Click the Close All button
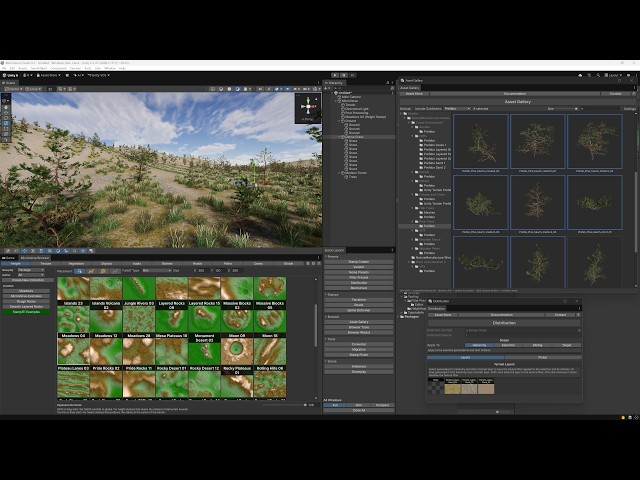This screenshot has height=480, width=640. coord(359,410)
